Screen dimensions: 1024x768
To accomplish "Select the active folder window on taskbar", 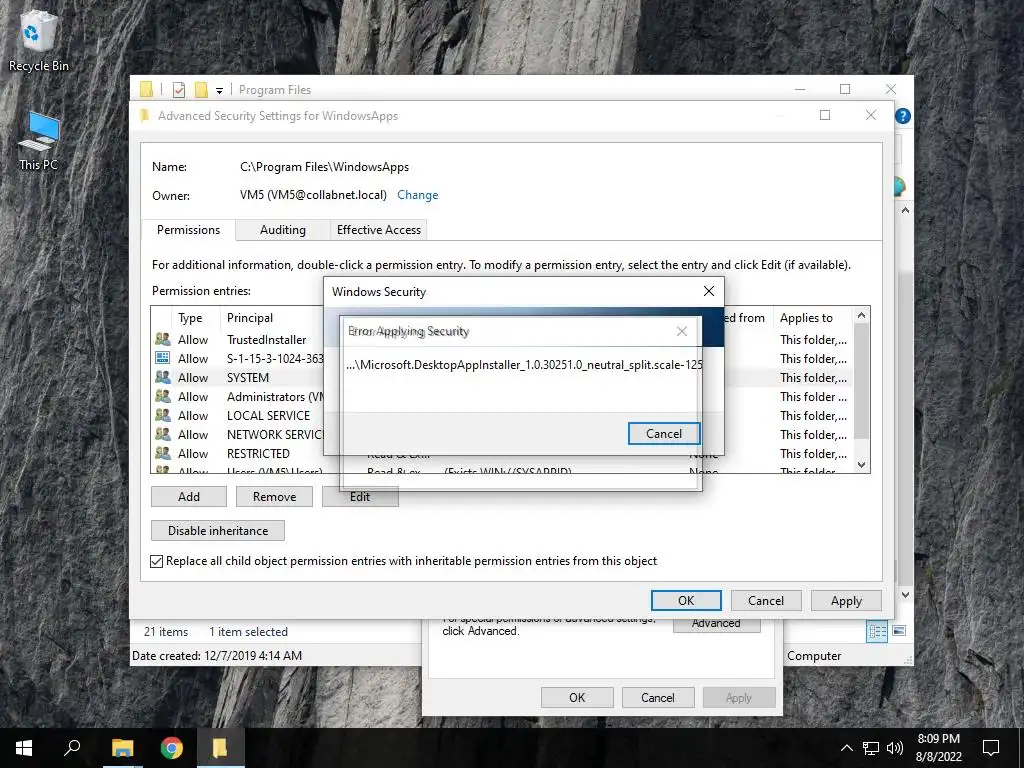I will tap(220, 748).
